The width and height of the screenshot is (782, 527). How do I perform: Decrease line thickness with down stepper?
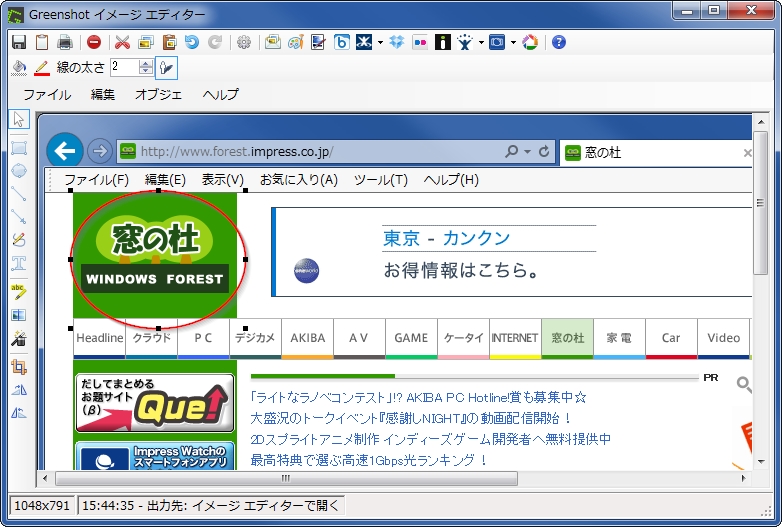click(146, 71)
